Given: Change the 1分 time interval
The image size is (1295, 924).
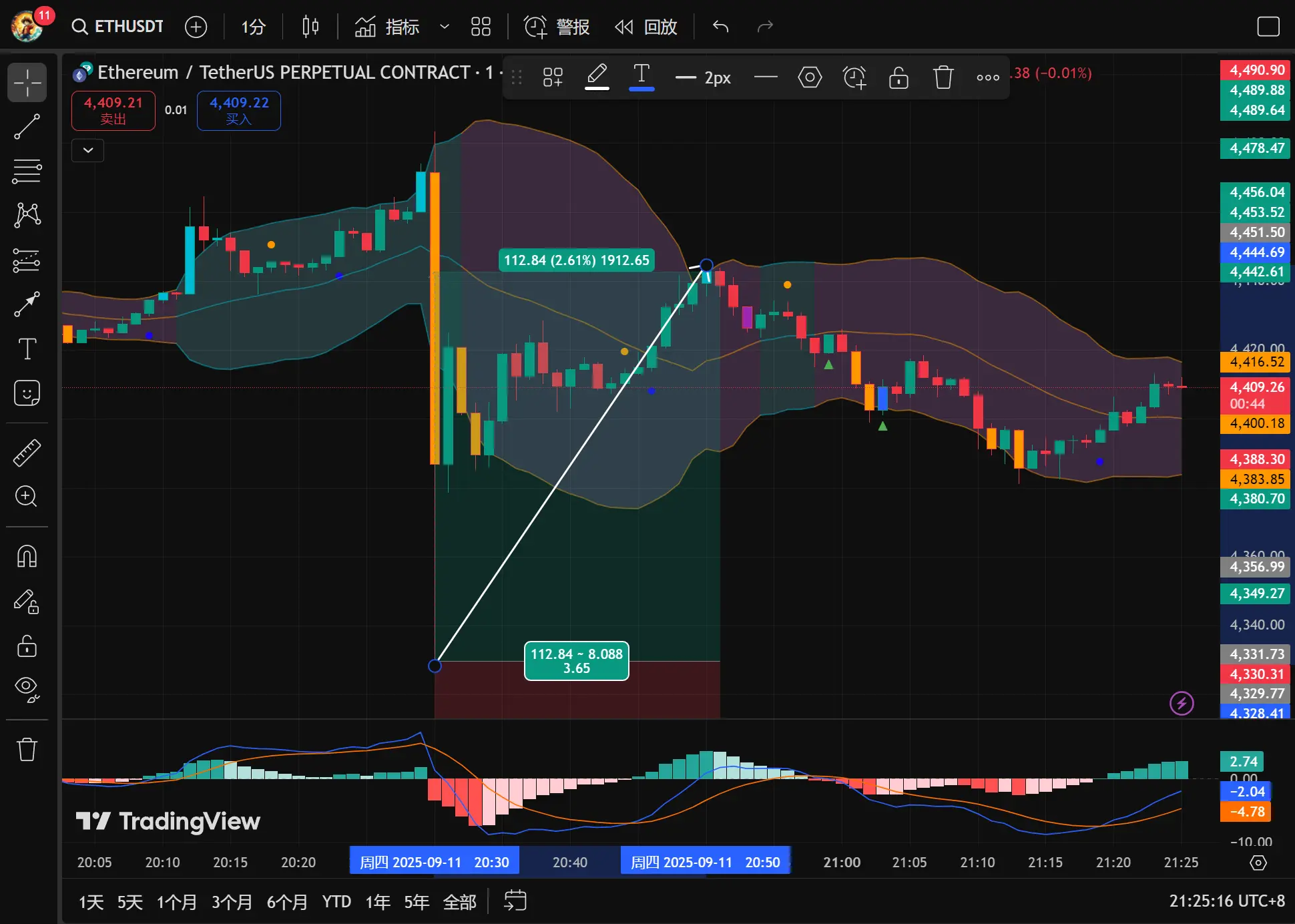Looking at the screenshot, I should (253, 27).
